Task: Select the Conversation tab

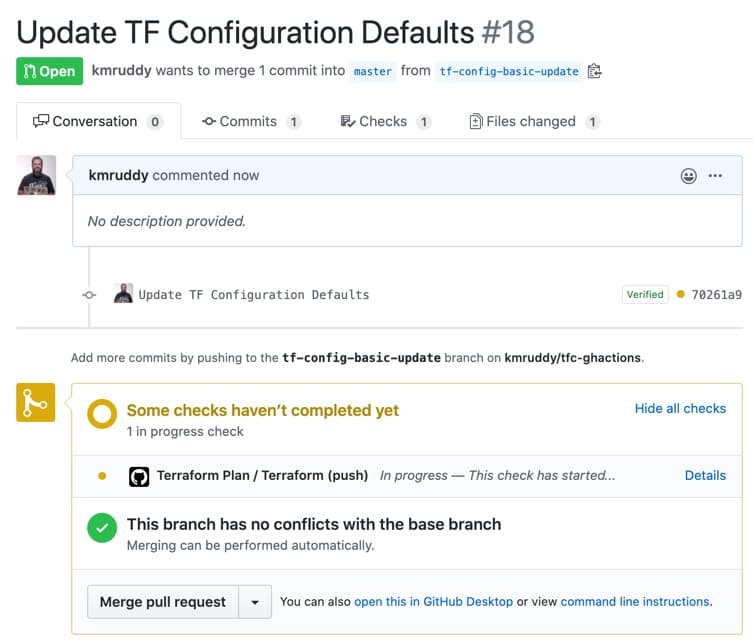Action: click(x=98, y=121)
